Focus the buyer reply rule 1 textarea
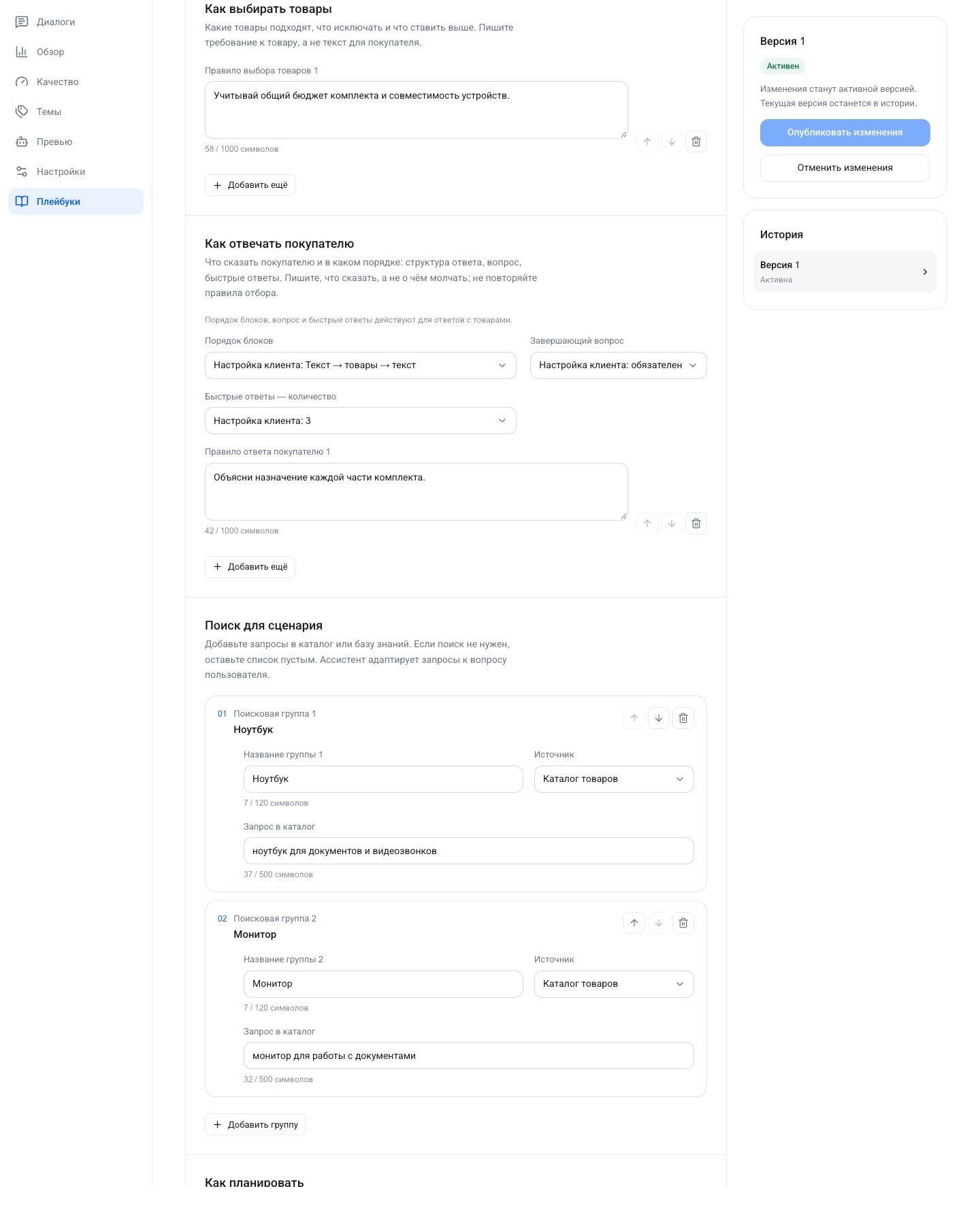 tap(416, 492)
